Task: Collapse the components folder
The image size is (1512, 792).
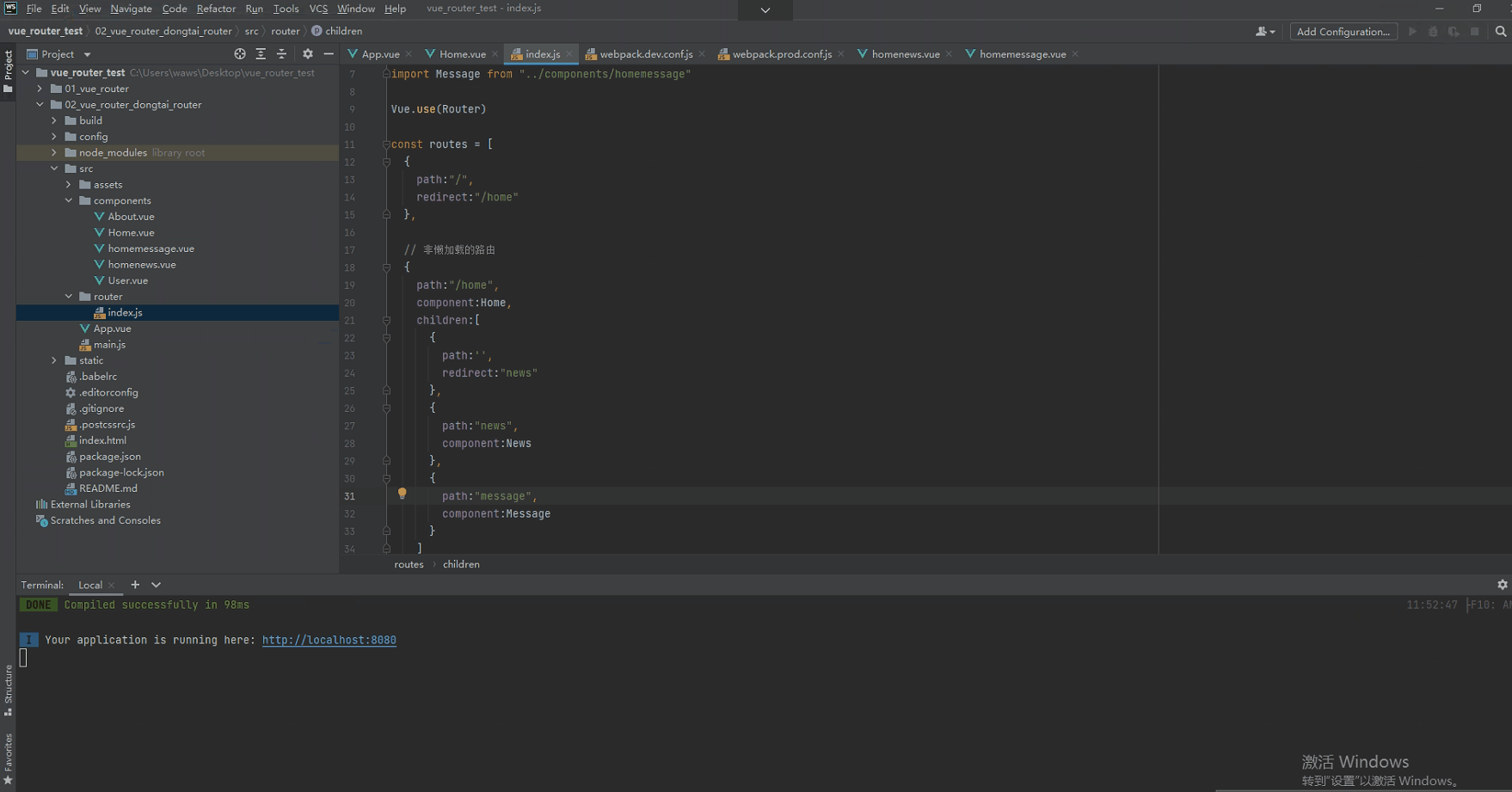Action: pyautogui.click(x=69, y=201)
